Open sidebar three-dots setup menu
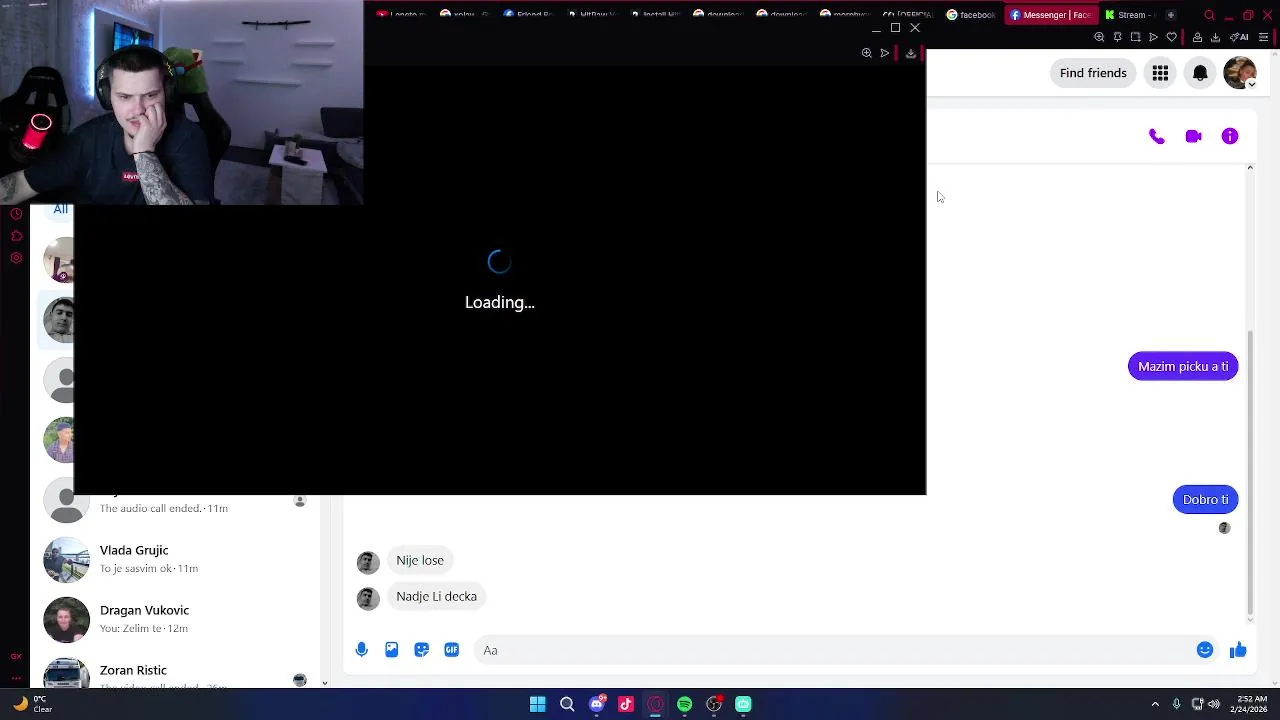Screen dimensions: 1280x720 click(16, 679)
